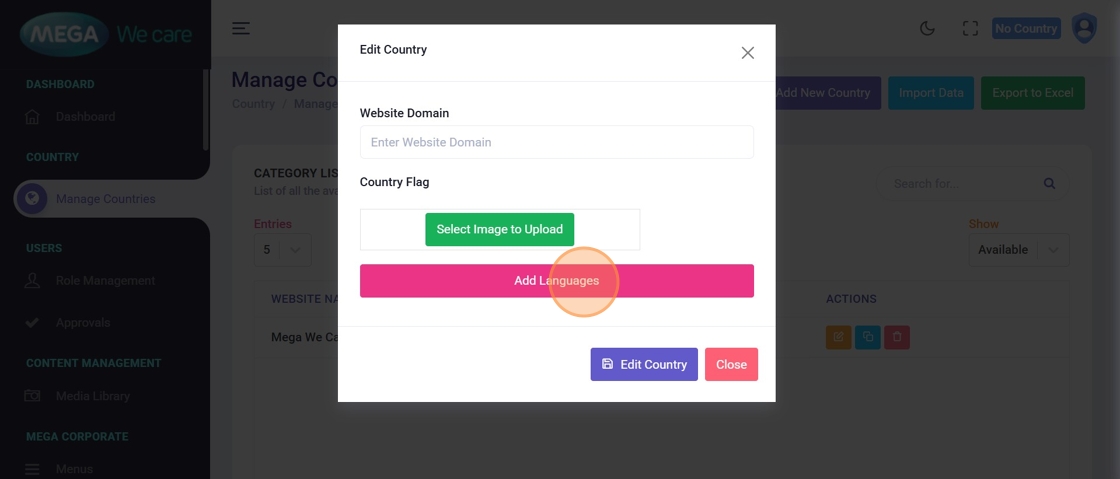This screenshot has width=1120, height=479.
Task: Toggle fullscreen mode icon
Action: pyautogui.click(x=970, y=29)
